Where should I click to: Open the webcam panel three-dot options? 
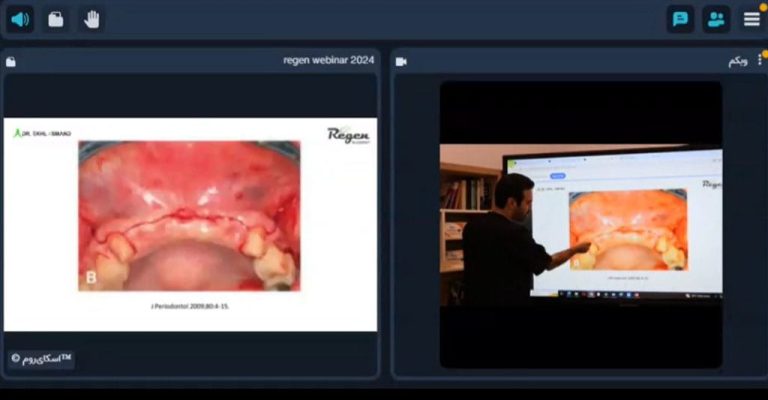pos(760,60)
